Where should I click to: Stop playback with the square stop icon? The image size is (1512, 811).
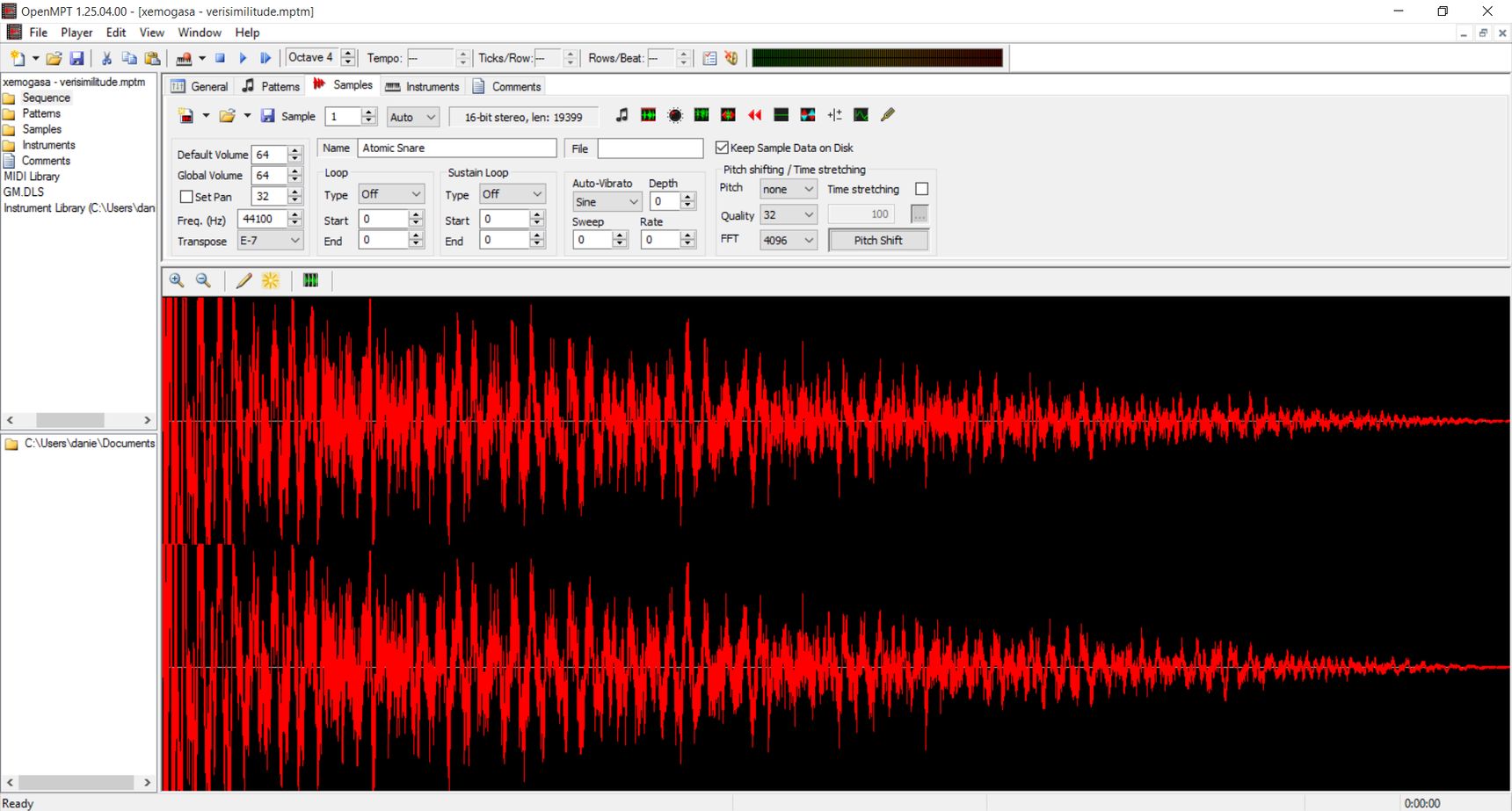click(x=221, y=58)
